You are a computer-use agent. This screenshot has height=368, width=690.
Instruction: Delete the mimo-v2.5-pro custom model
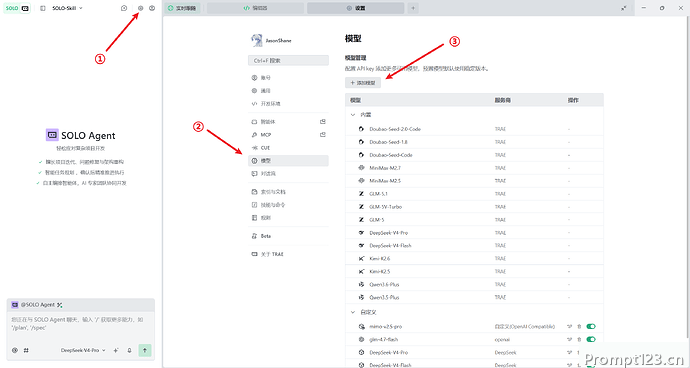[x=579, y=327]
